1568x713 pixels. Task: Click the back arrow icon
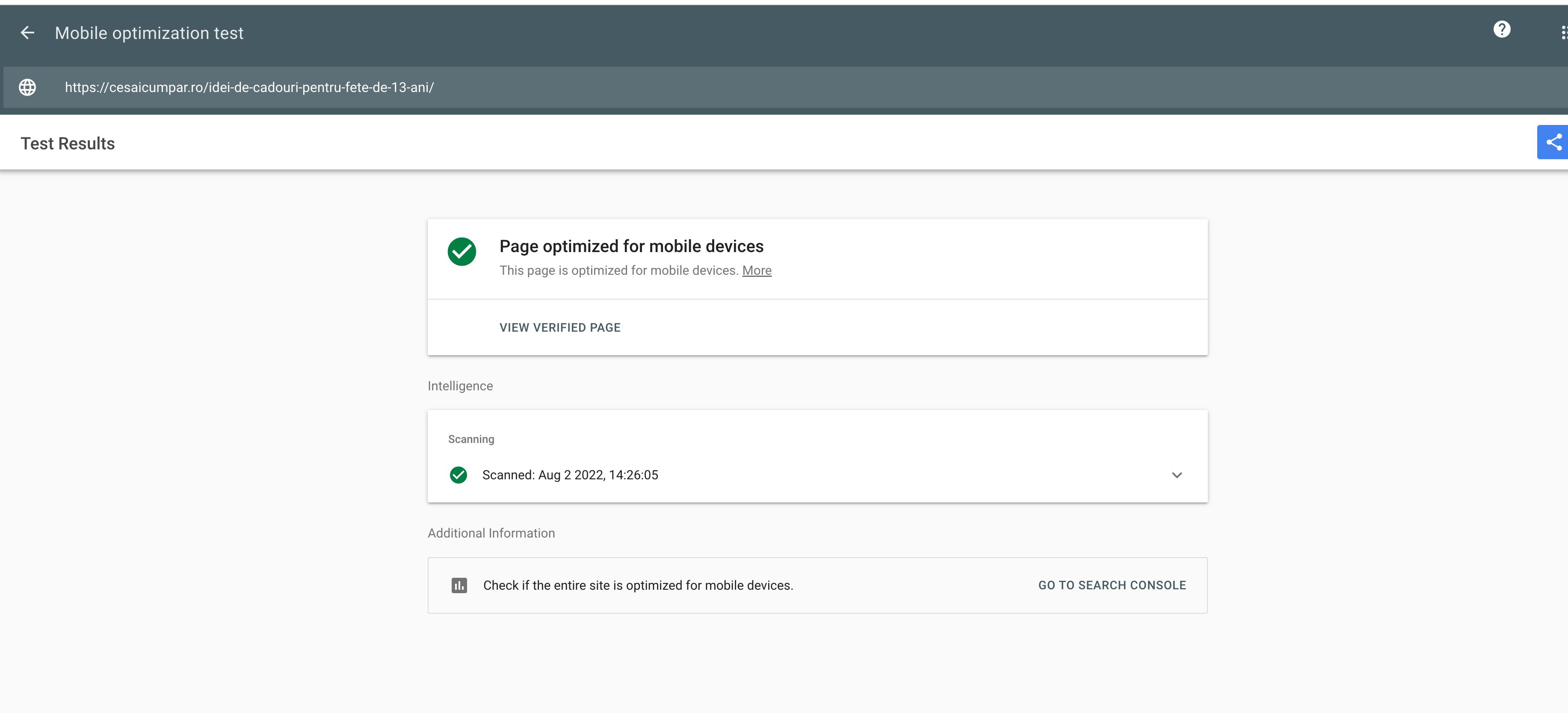tap(27, 33)
